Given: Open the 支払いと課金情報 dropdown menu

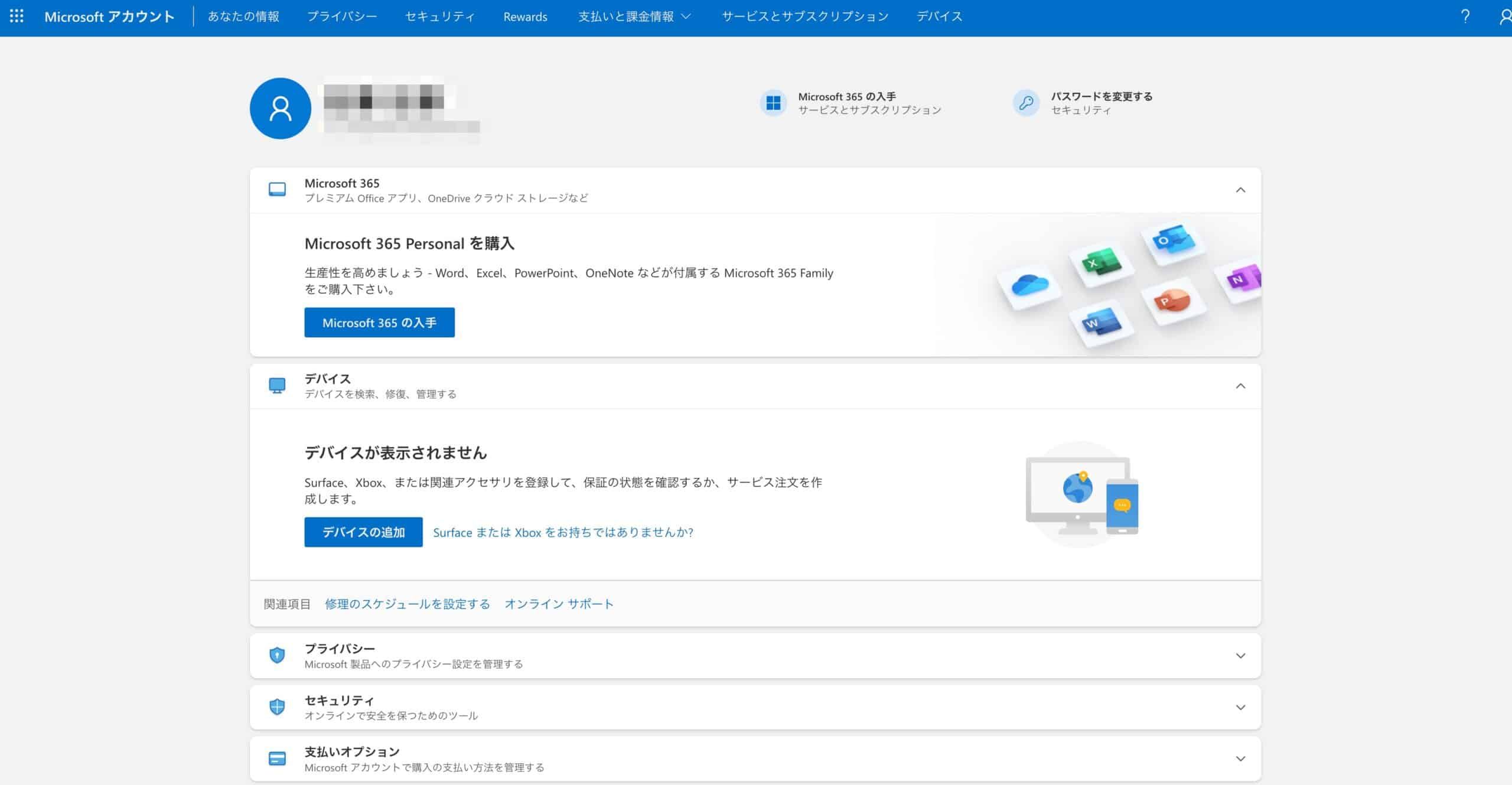Looking at the screenshot, I should [631, 17].
